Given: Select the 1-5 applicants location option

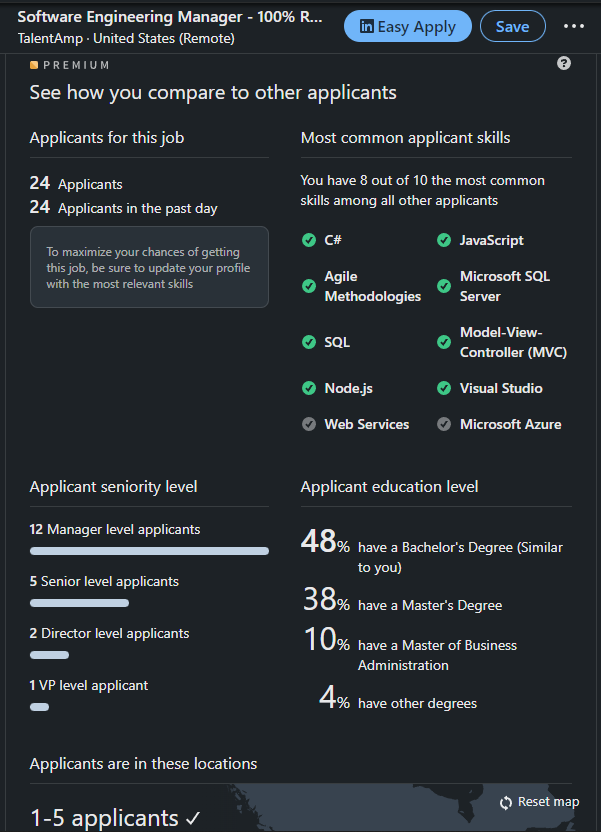Looking at the screenshot, I should 116,818.
